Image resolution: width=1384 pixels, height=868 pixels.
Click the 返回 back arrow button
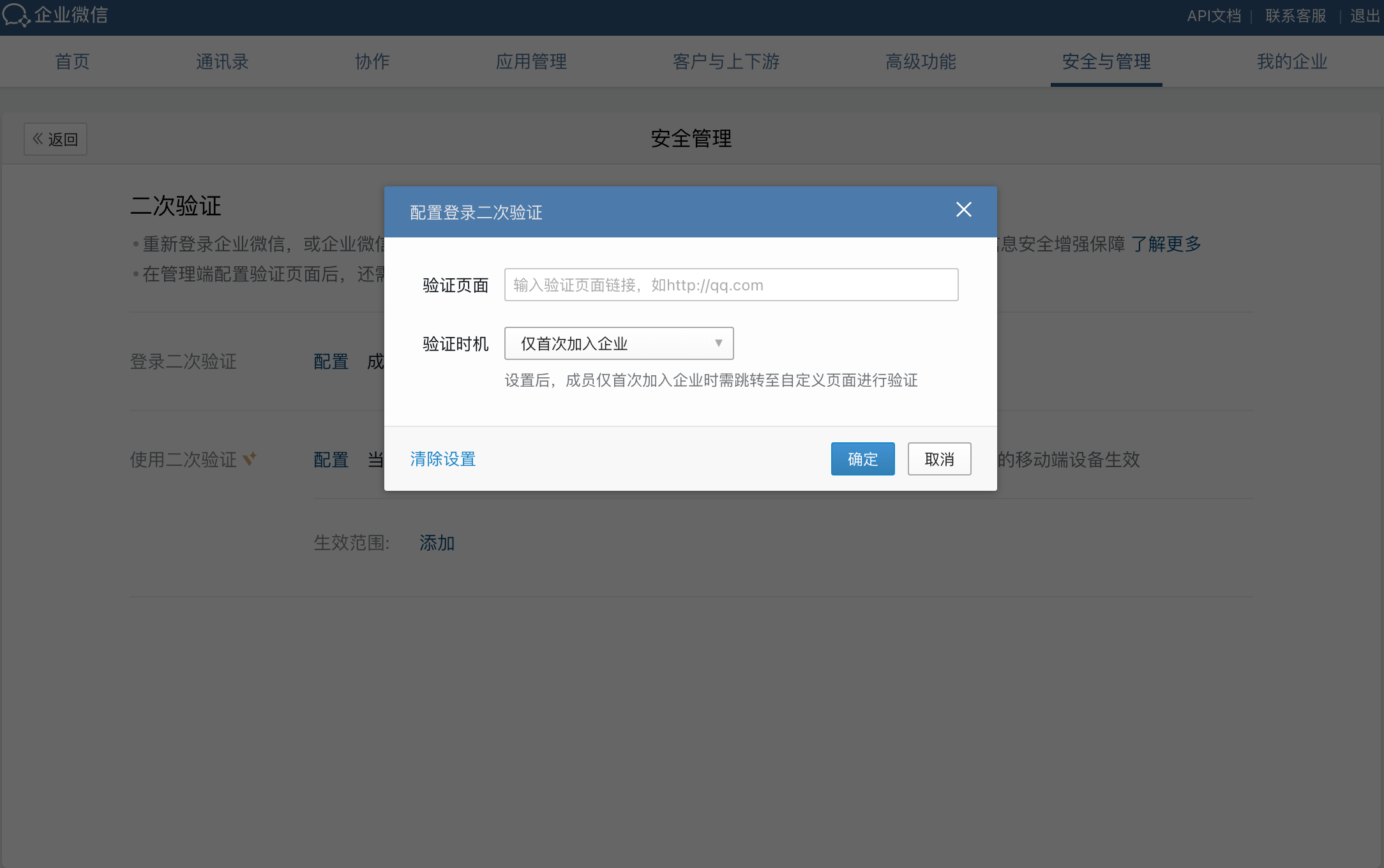(56, 139)
